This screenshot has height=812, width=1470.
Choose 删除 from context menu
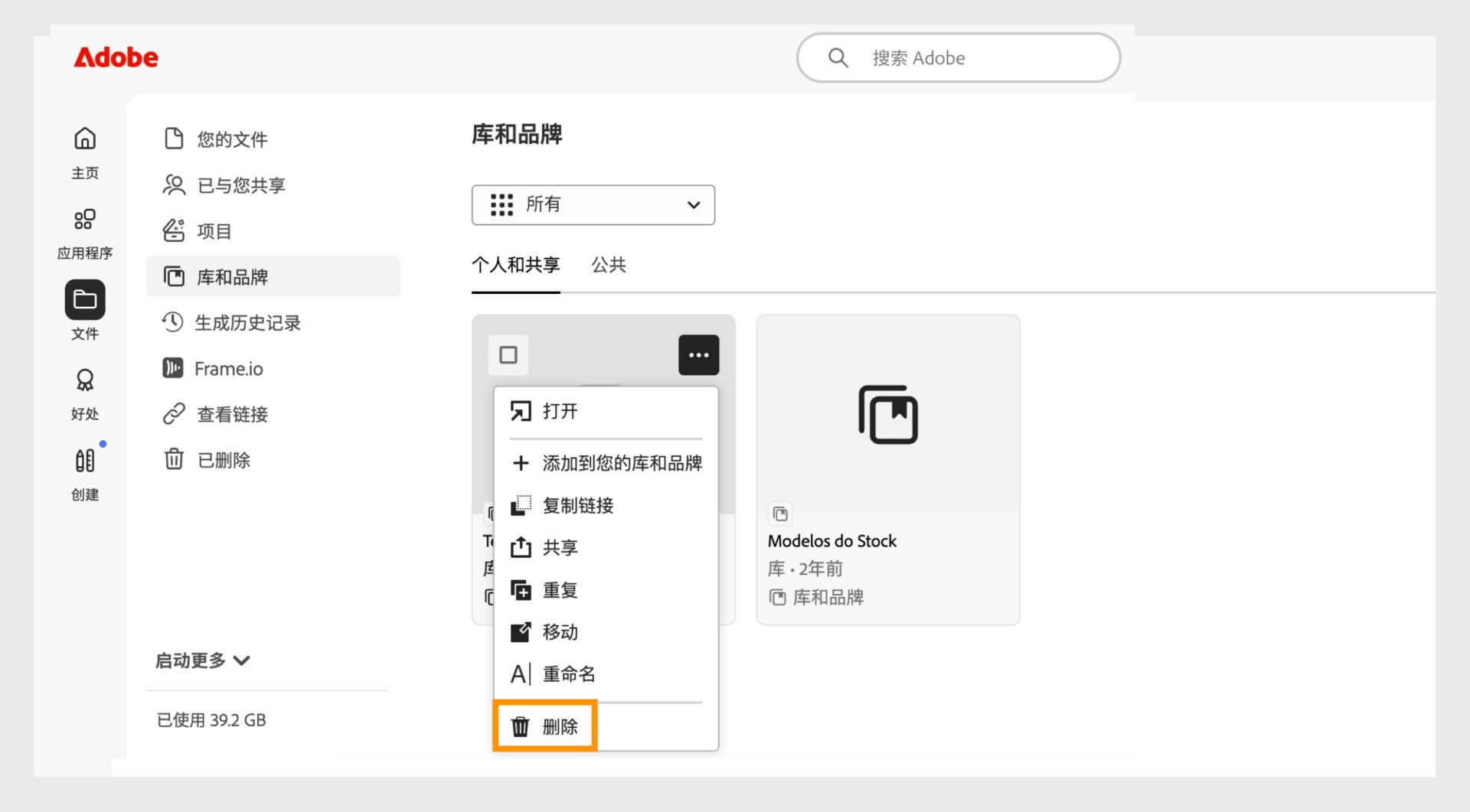[606, 726]
